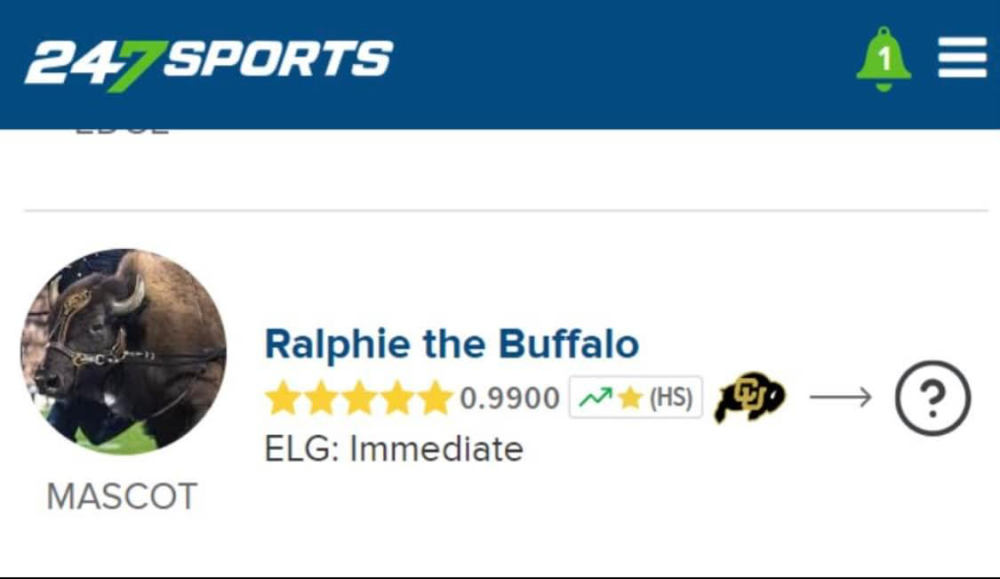The width and height of the screenshot is (1000, 579).
Task: Click the fifth gold rating star
Action: 435,398
